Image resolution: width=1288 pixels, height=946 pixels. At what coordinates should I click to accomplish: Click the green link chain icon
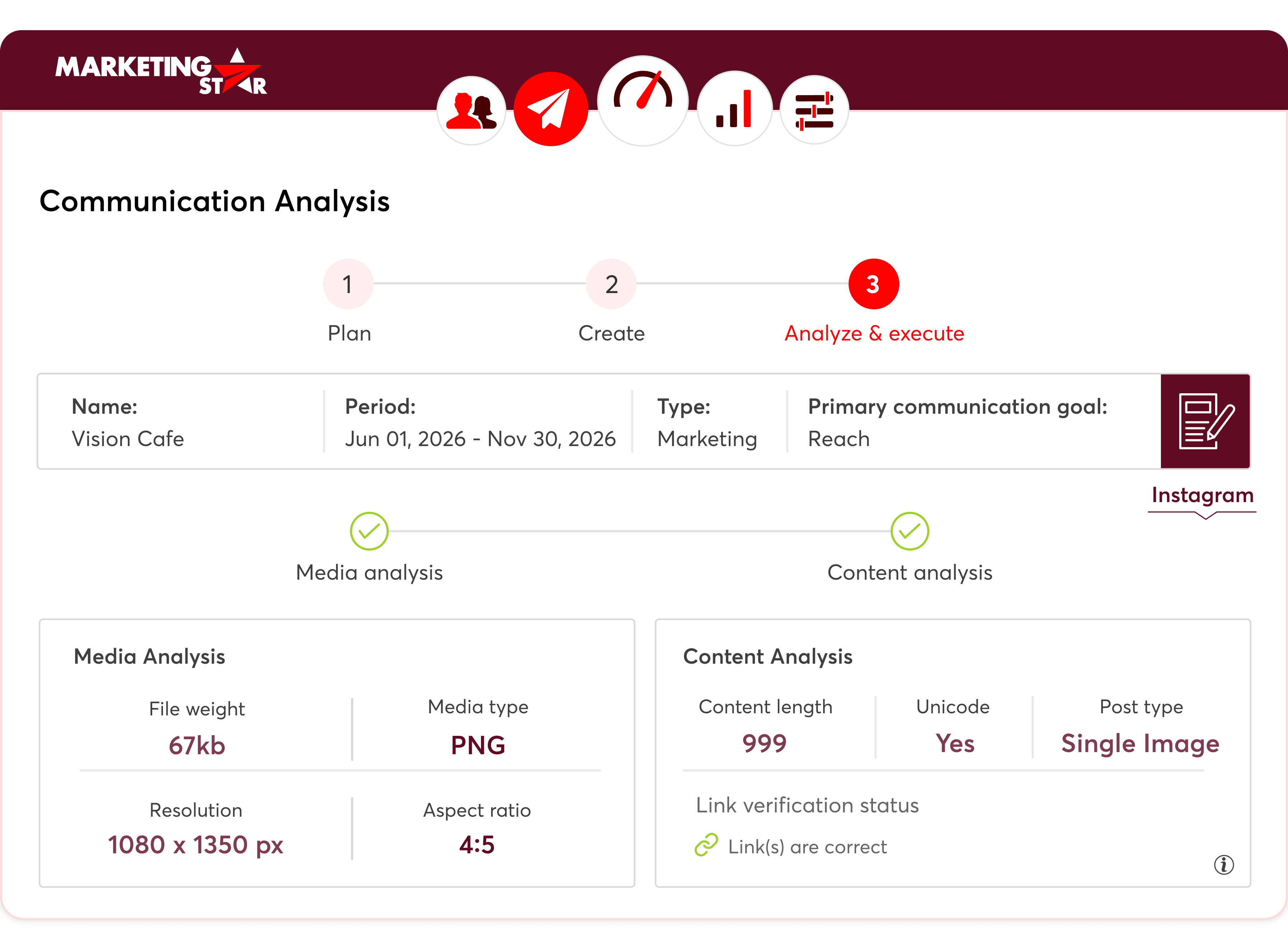[x=706, y=845]
